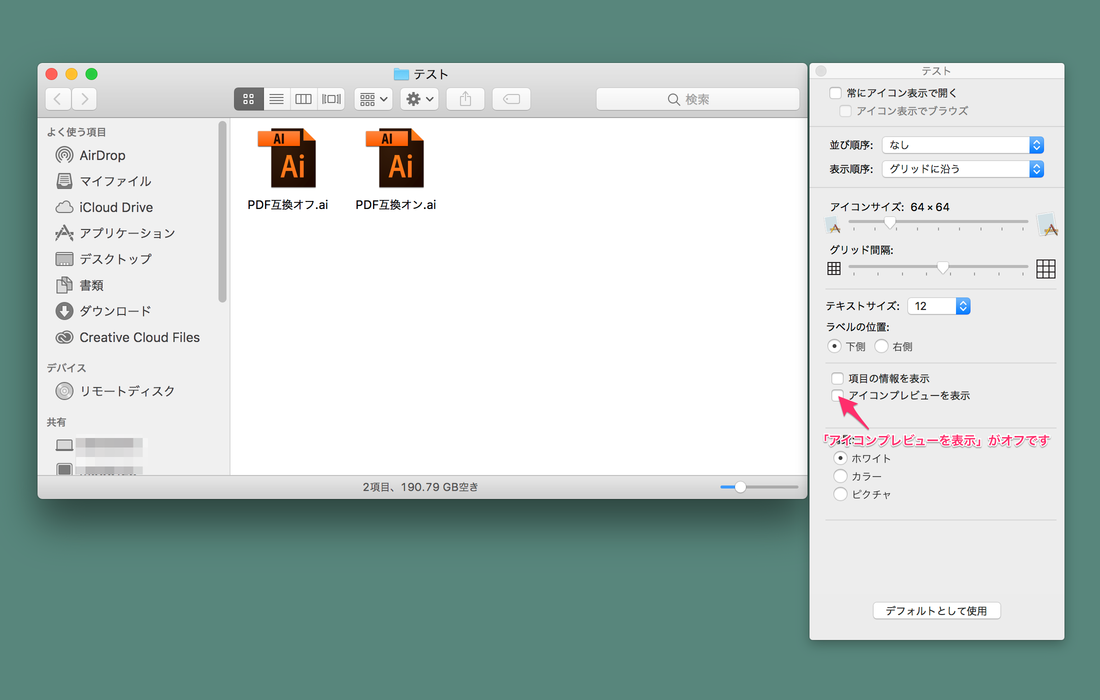Image resolution: width=1100 pixels, height=700 pixels.
Task: Click the Share toolbar button
Action: (465, 99)
